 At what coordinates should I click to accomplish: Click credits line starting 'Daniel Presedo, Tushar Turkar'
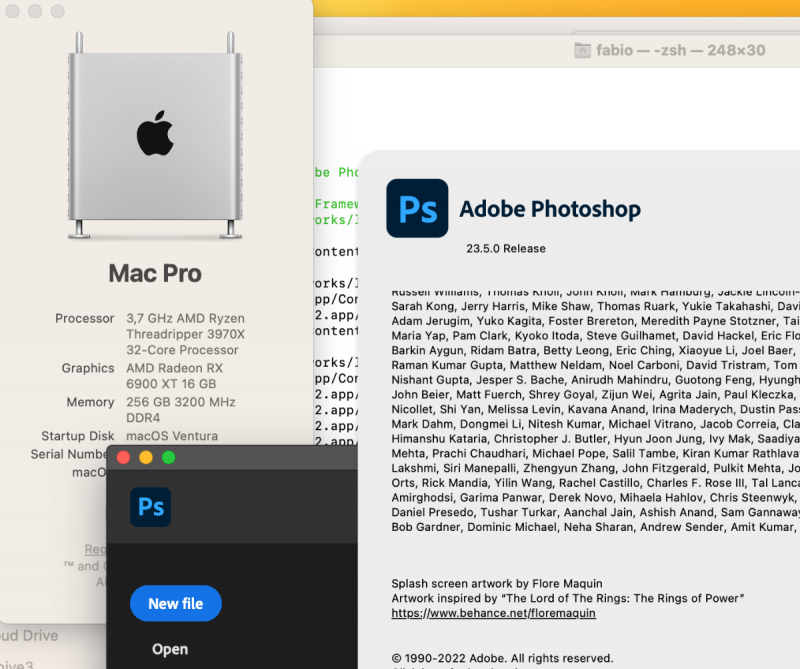tap(595, 512)
